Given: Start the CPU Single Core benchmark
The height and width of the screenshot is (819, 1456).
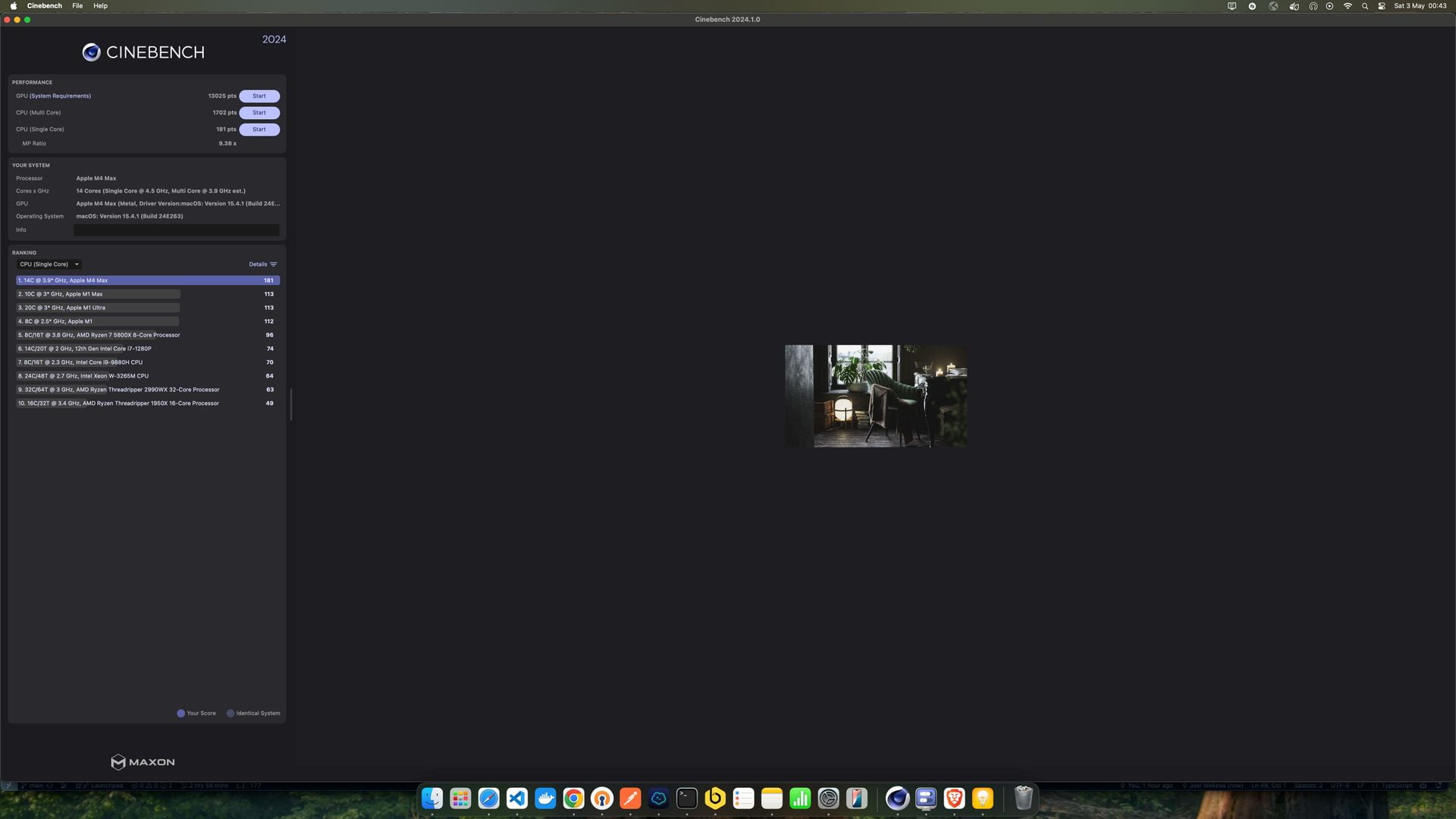Looking at the screenshot, I should coord(259,130).
